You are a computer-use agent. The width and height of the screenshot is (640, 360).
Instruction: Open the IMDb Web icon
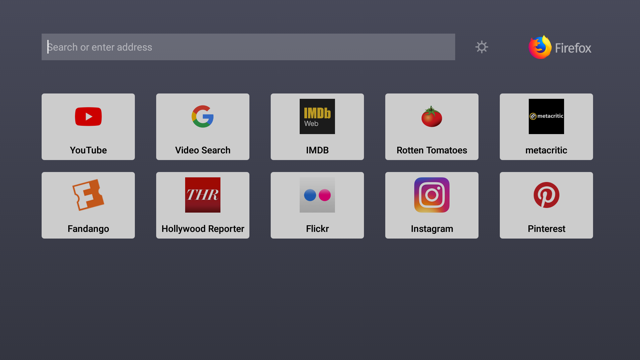tap(317, 116)
